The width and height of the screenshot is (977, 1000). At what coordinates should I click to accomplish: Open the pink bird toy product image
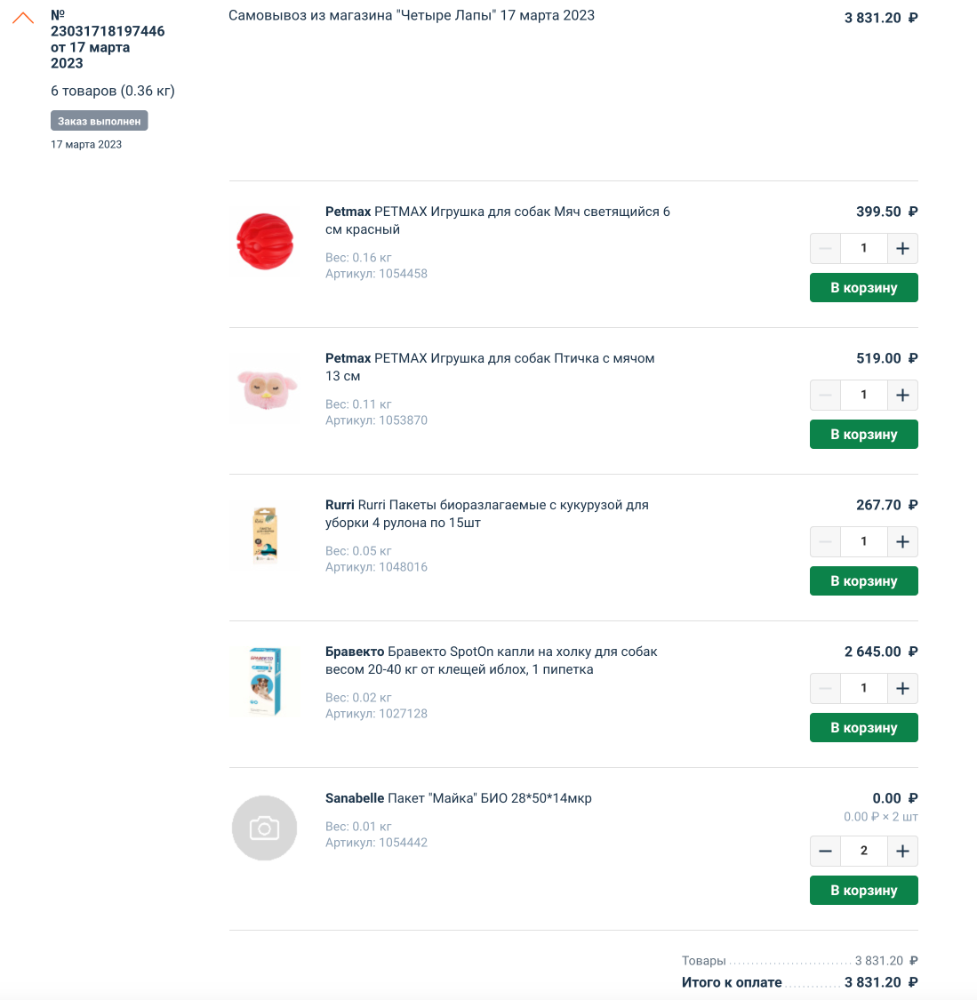click(264, 388)
